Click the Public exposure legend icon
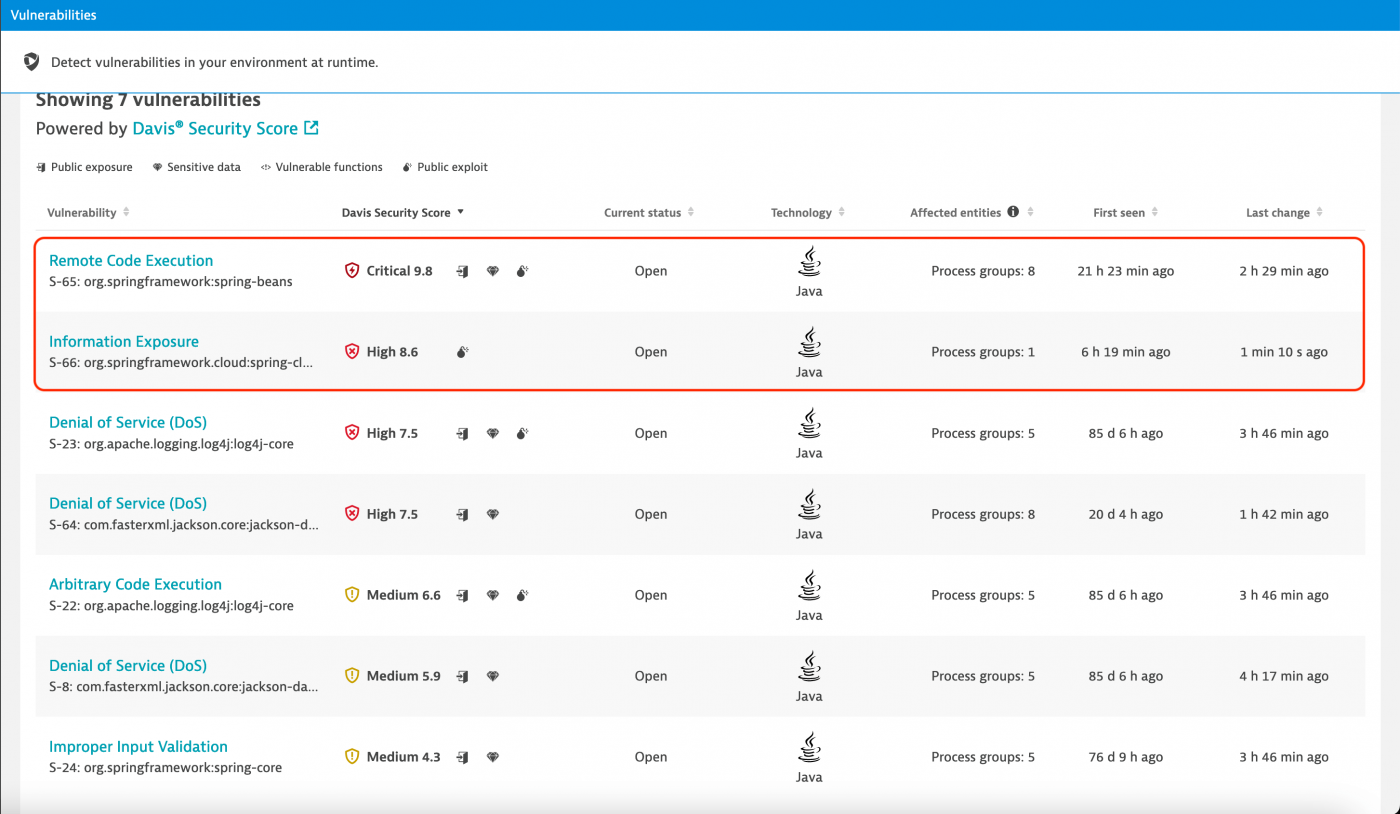This screenshot has width=1400, height=814. pyautogui.click(x=40, y=167)
